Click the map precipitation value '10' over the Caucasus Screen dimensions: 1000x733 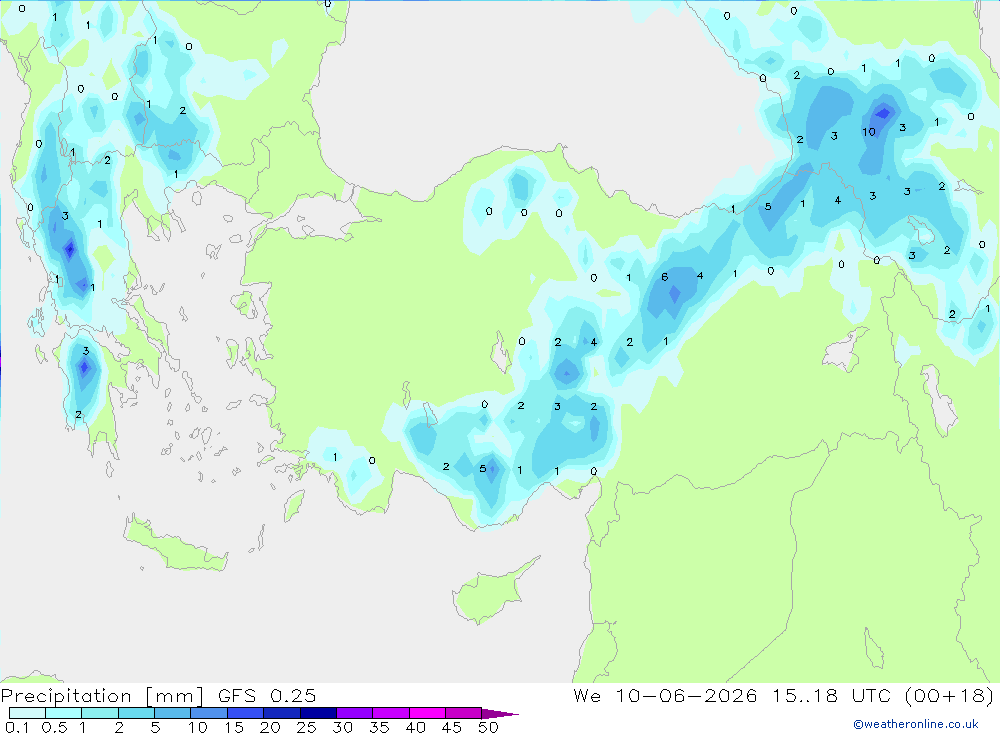coord(869,132)
